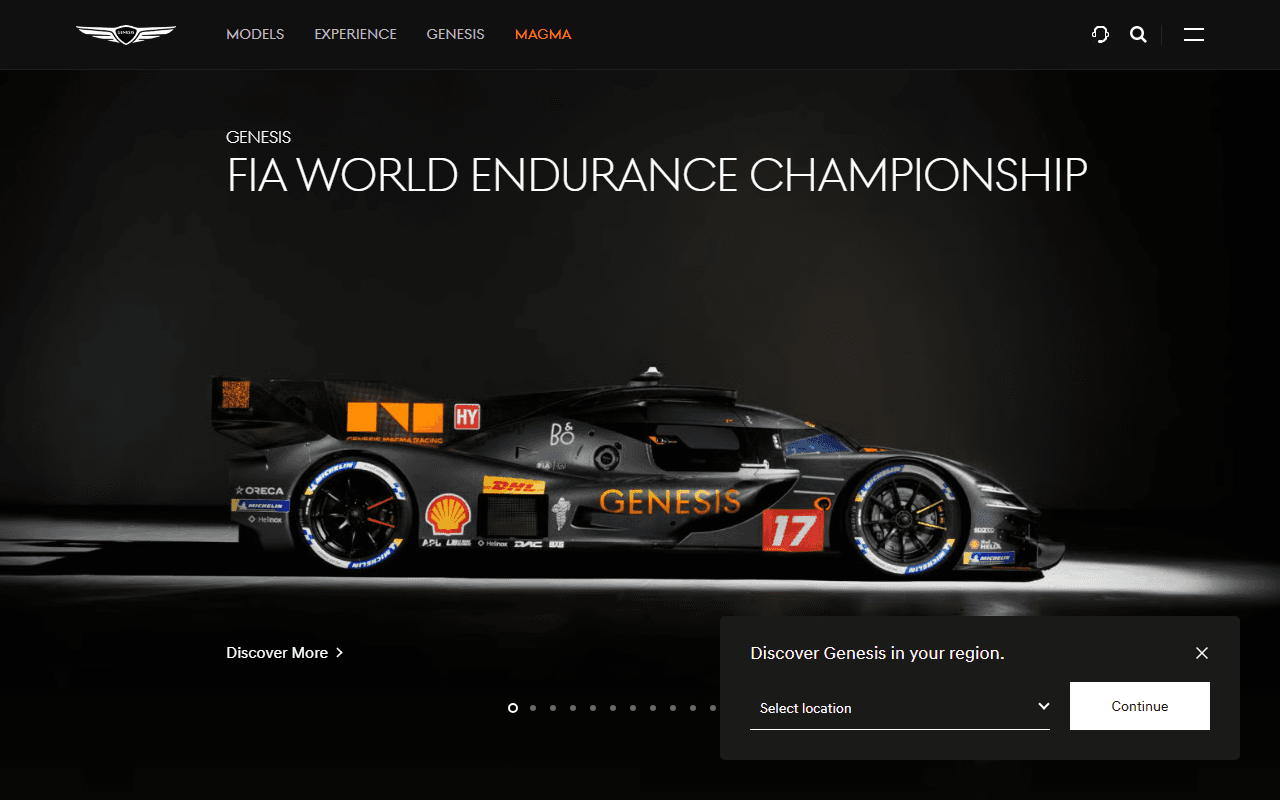Jump to the fourth carousel slide dot

573,708
